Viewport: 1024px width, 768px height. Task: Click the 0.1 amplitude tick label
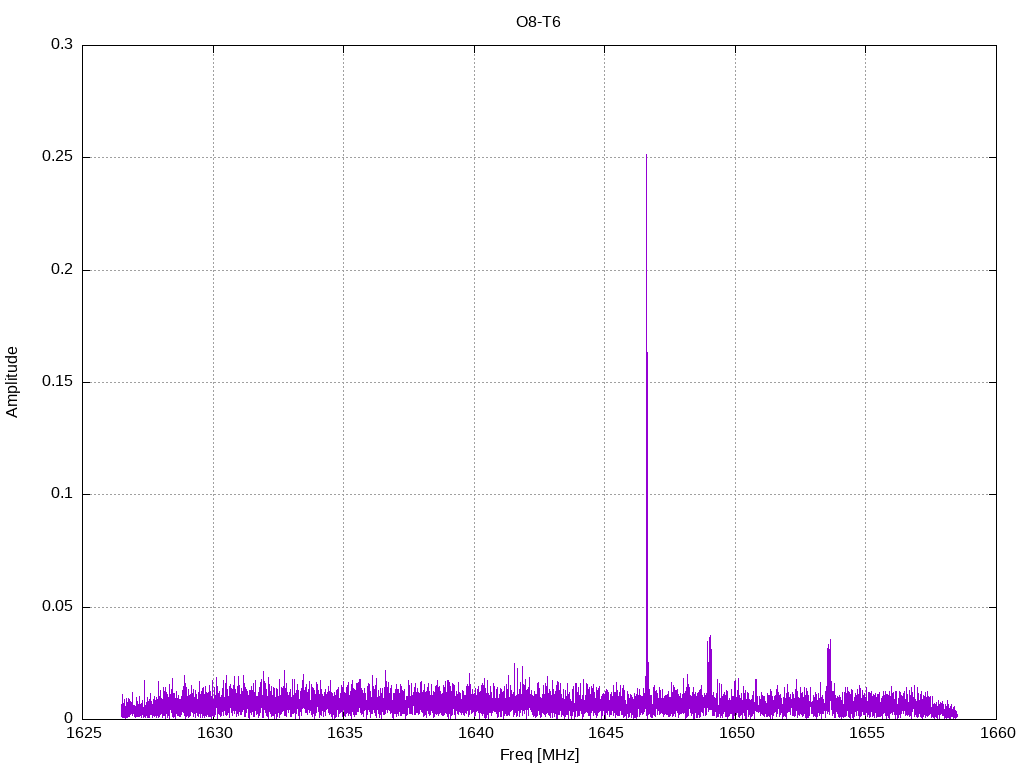62,494
